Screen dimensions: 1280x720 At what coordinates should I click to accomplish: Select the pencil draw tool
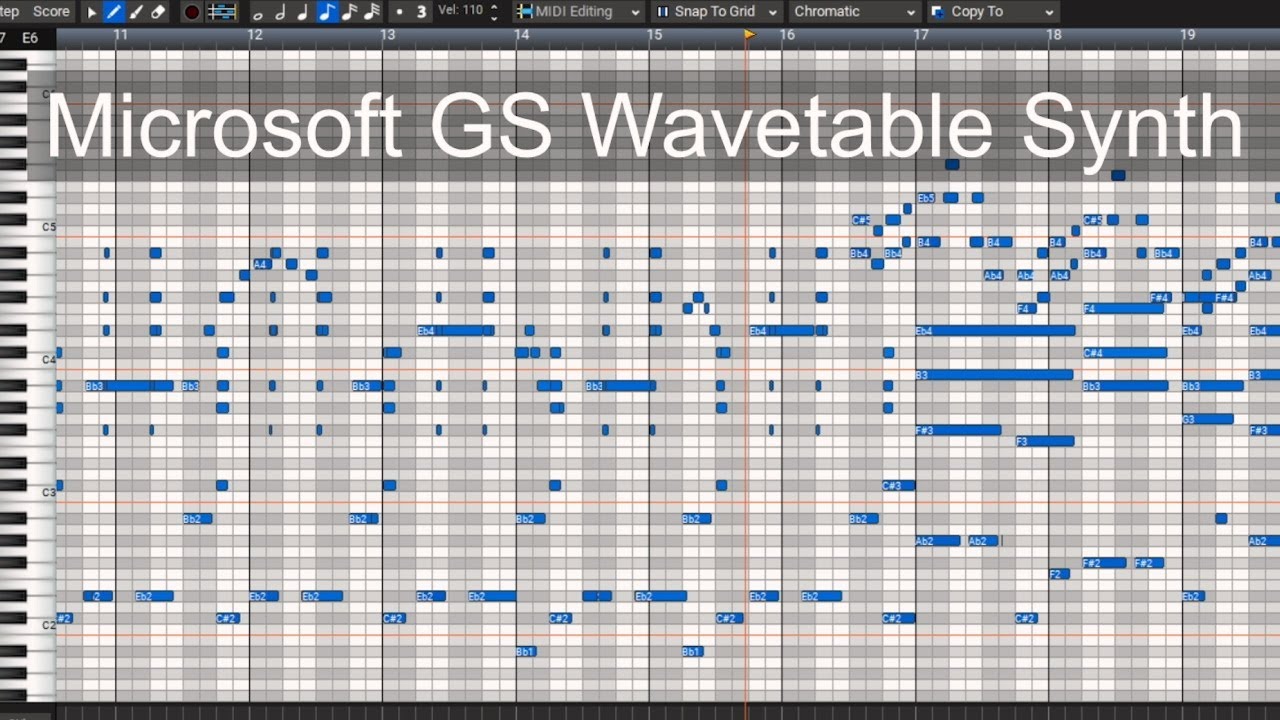tap(114, 12)
